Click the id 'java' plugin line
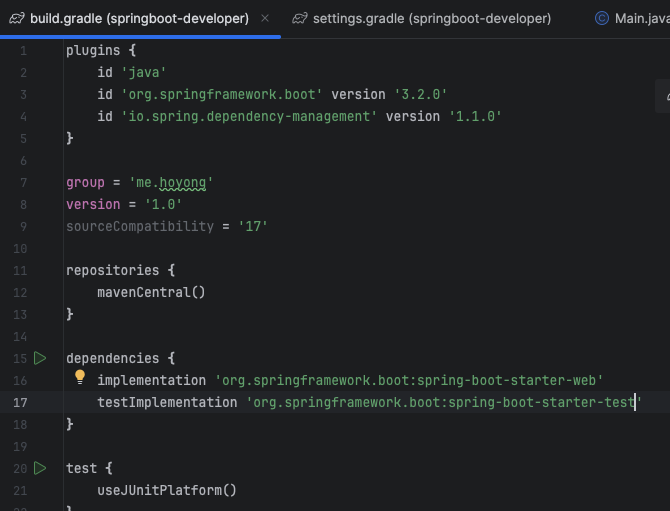The height and width of the screenshot is (511, 670). (132, 72)
